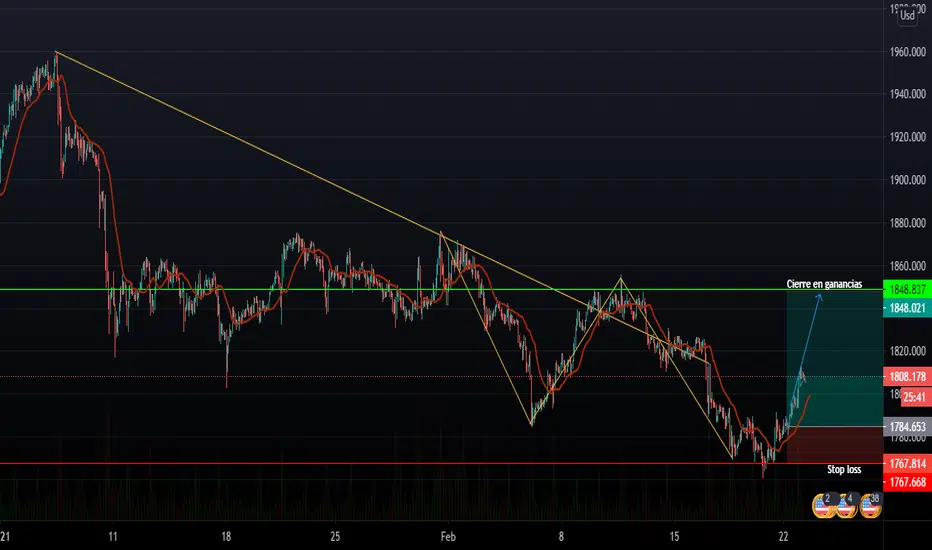This screenshot has width=932, height=550.
Task: Click the '22' date label on time axis
Action: coord(783,536)
